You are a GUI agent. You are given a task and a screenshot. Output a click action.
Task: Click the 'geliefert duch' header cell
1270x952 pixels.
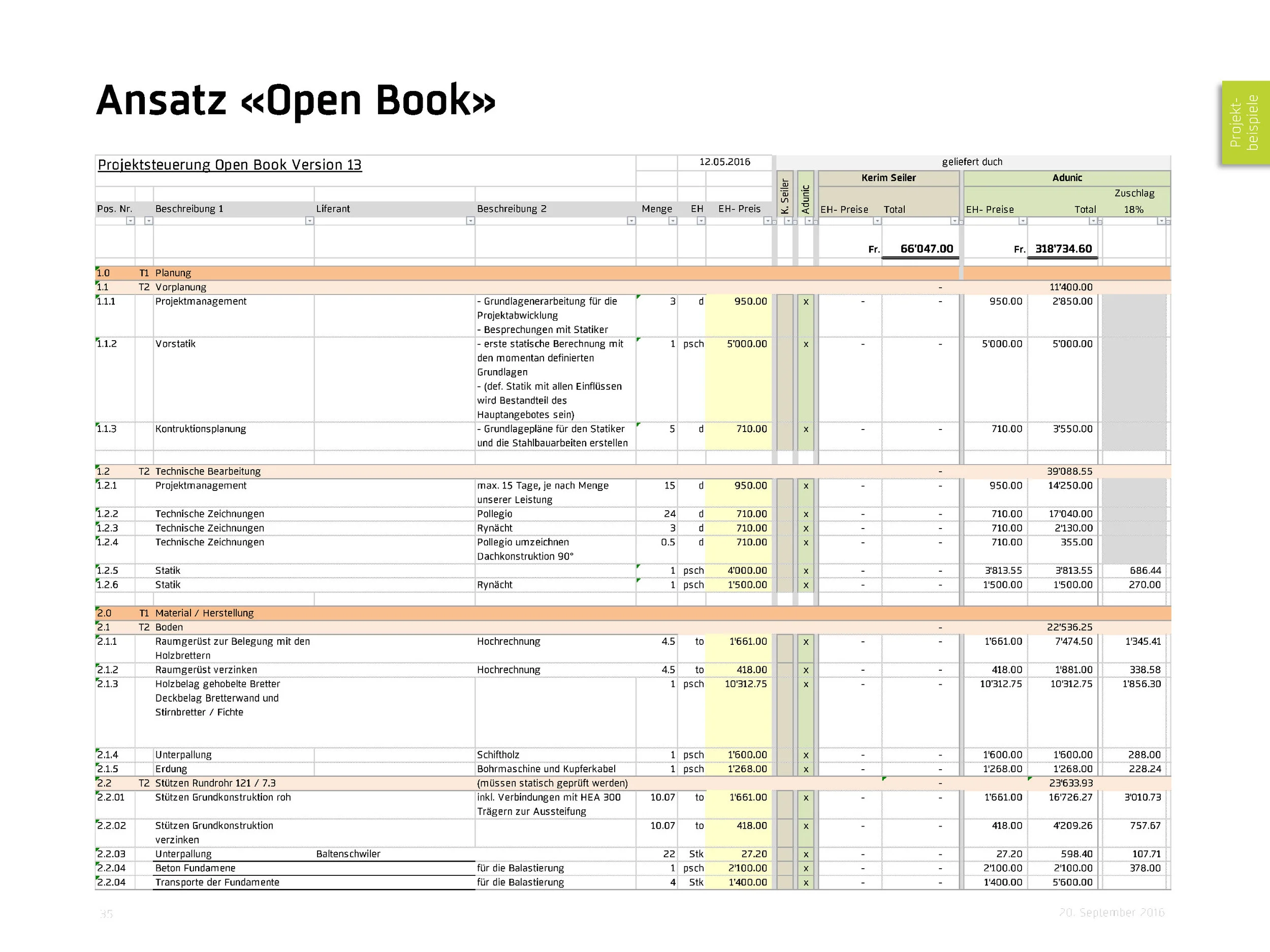pyautogui.click(x=972, y=162)
